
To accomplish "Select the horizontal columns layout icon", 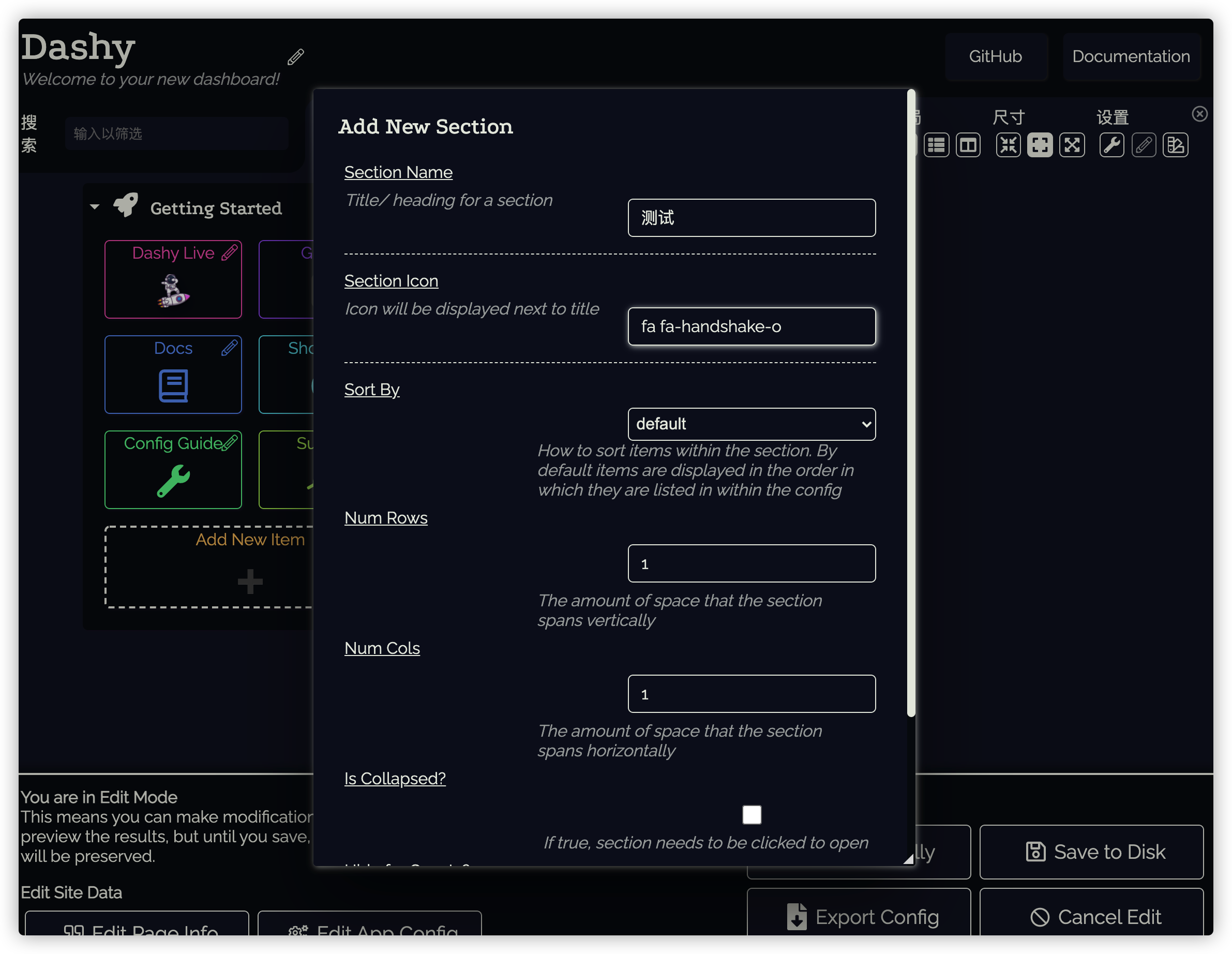I will [968, 145].
